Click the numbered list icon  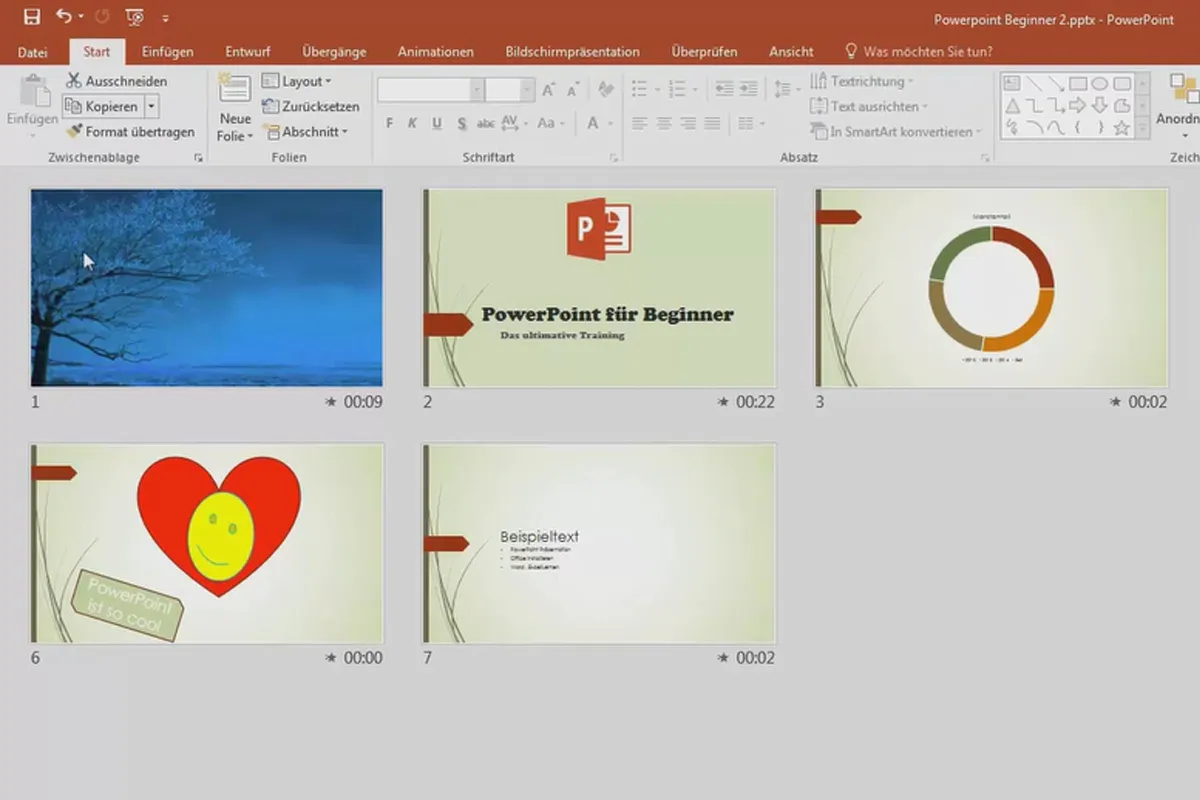pyautogui.click(x=677, y=90)
